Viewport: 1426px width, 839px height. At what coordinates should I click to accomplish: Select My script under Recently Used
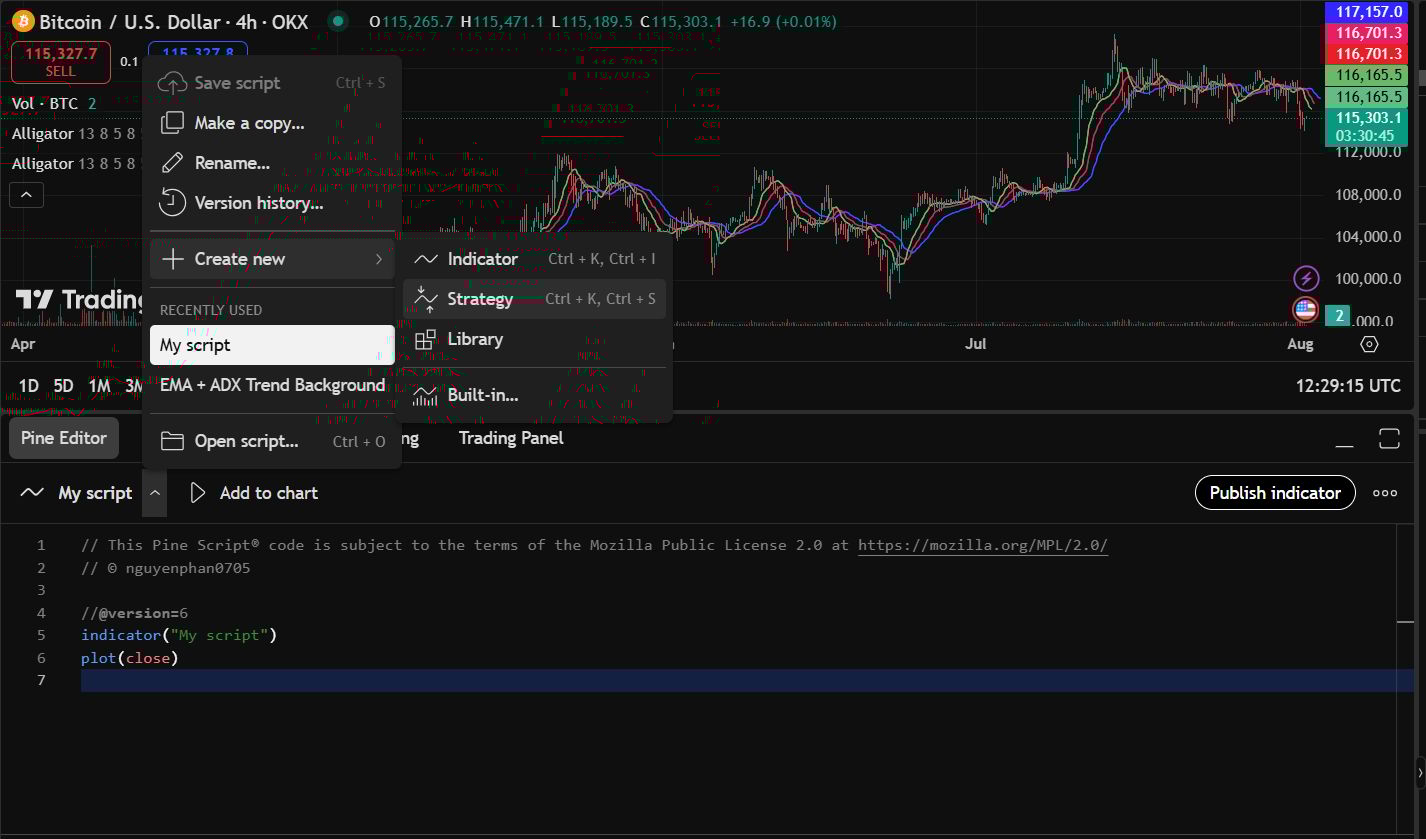point(272,345)
